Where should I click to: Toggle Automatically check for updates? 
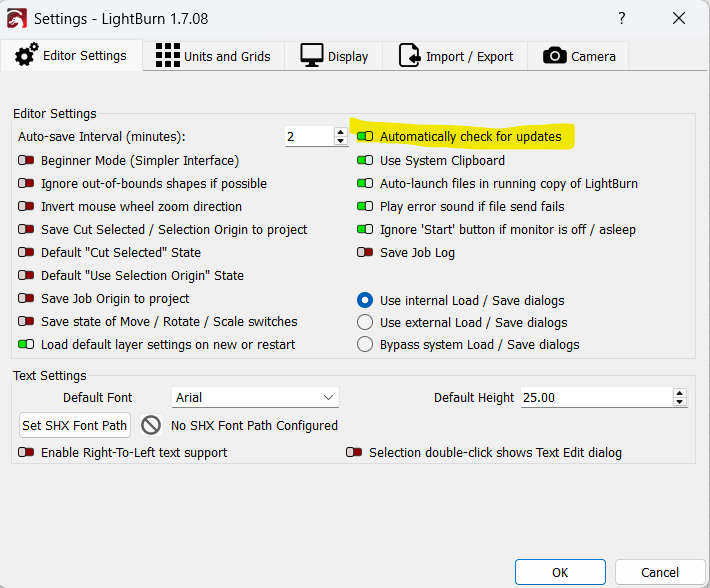point(365,136)
